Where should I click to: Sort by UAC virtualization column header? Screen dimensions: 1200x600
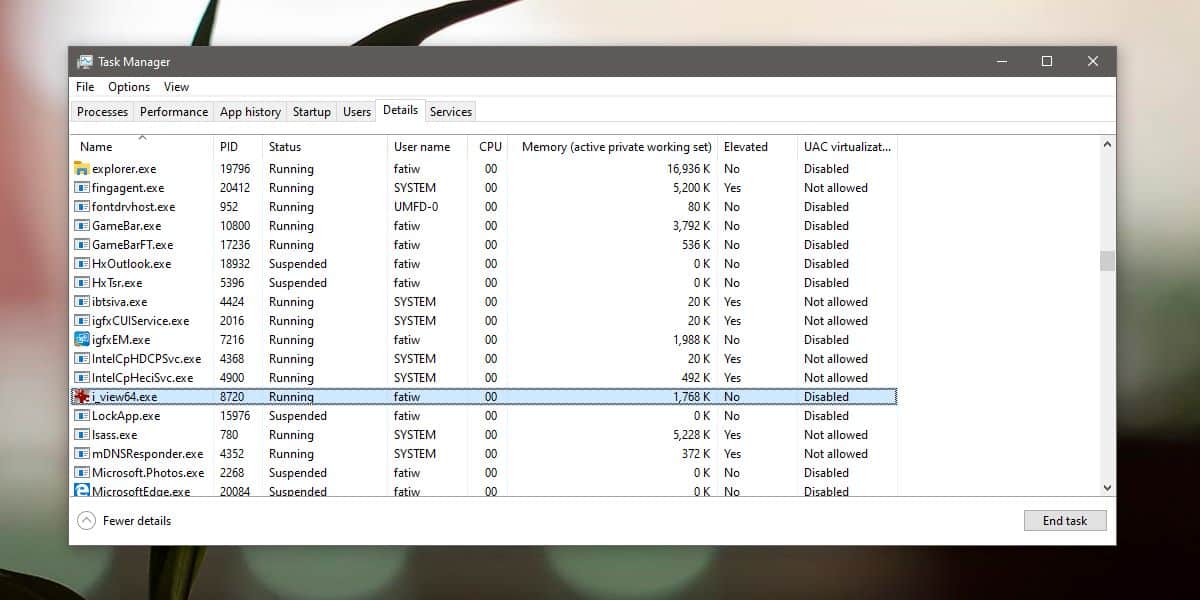point(847,147)
